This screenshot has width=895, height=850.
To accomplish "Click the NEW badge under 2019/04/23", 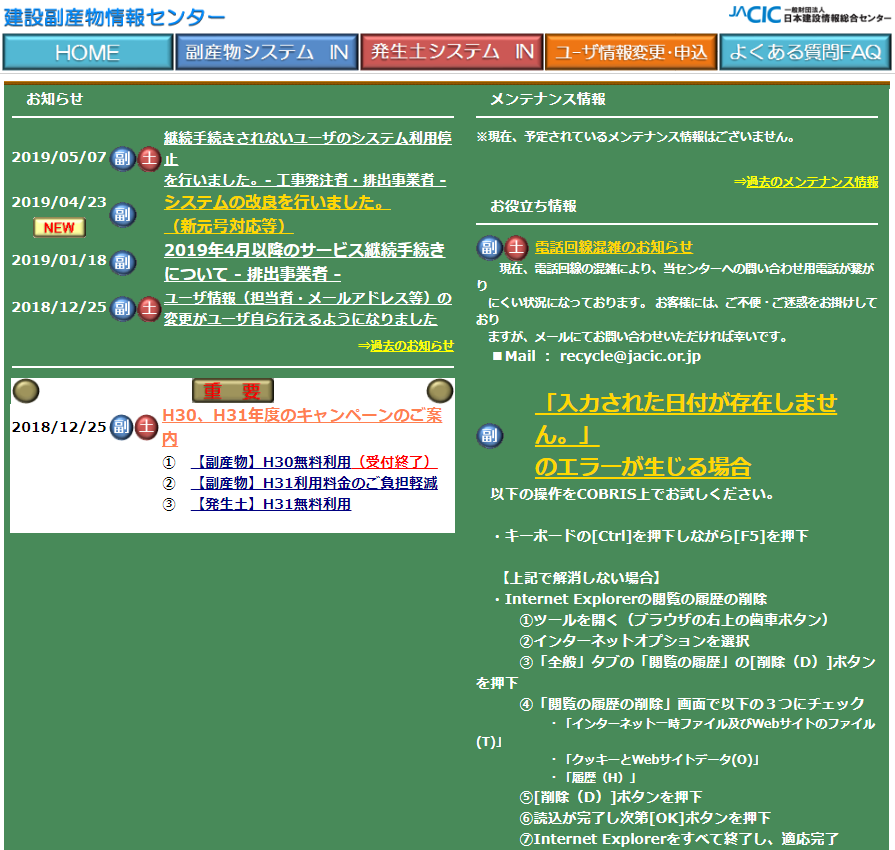I will pos(59,227).
